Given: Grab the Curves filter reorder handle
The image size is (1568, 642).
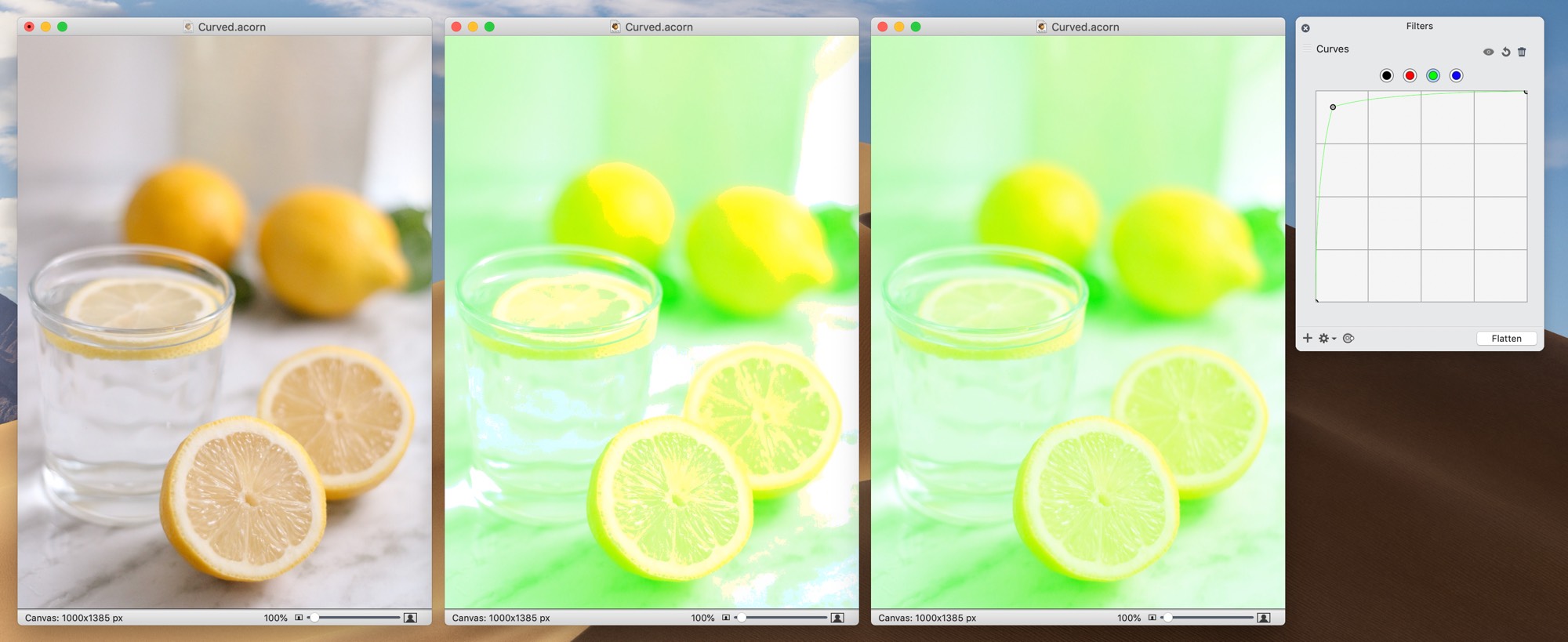Looking at the screenshot, I should tap(1307, 49).
